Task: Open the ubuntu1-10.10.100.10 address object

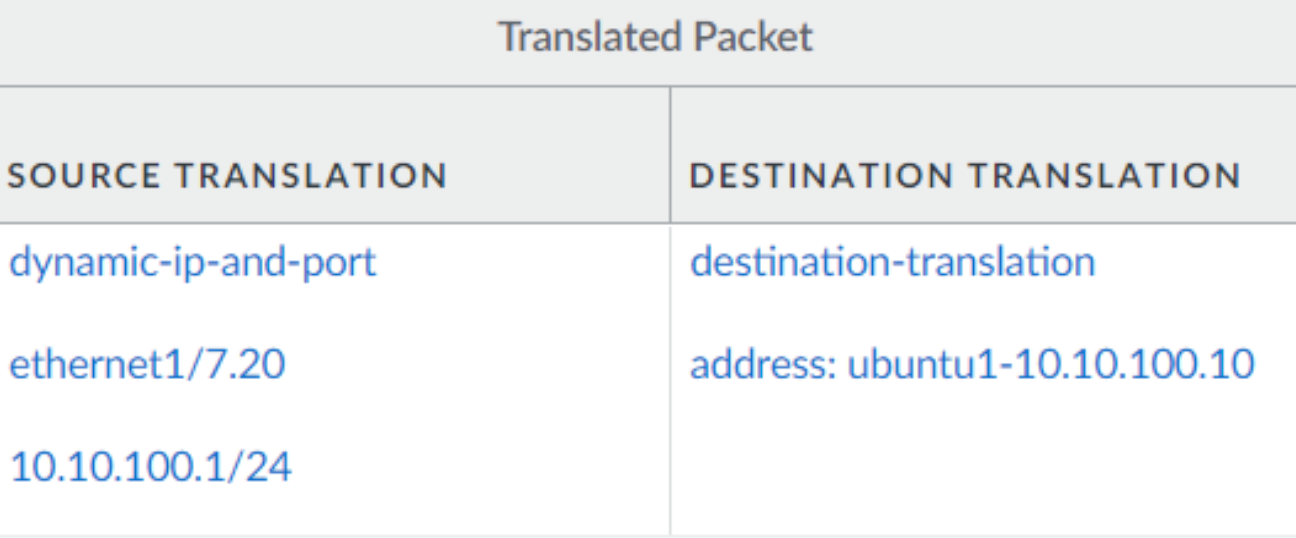Action: pyautogui.click(x=1050, y=364)
